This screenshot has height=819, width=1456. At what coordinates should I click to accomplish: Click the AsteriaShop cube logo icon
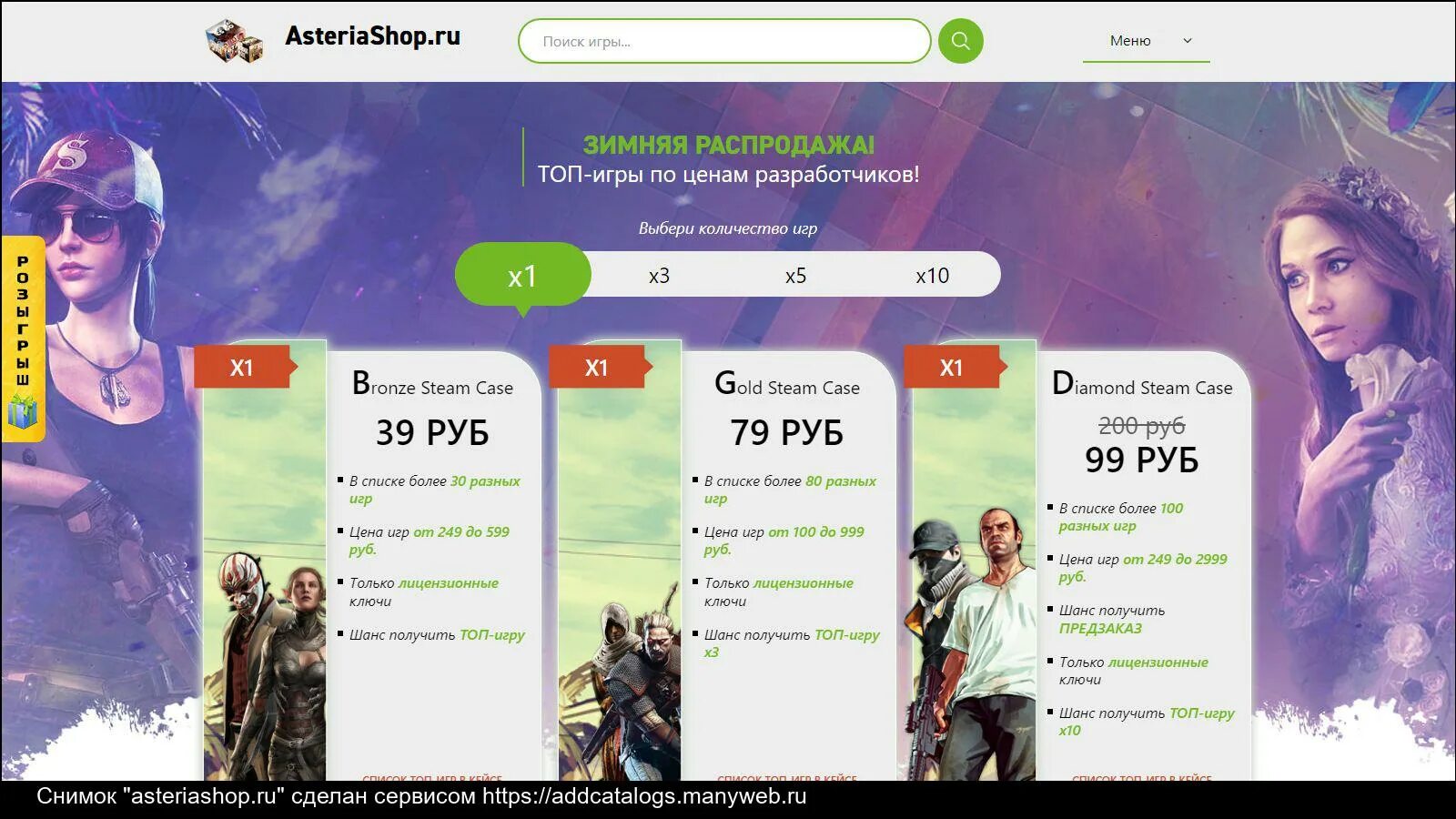pyautogui.click(x=234, y=40)
